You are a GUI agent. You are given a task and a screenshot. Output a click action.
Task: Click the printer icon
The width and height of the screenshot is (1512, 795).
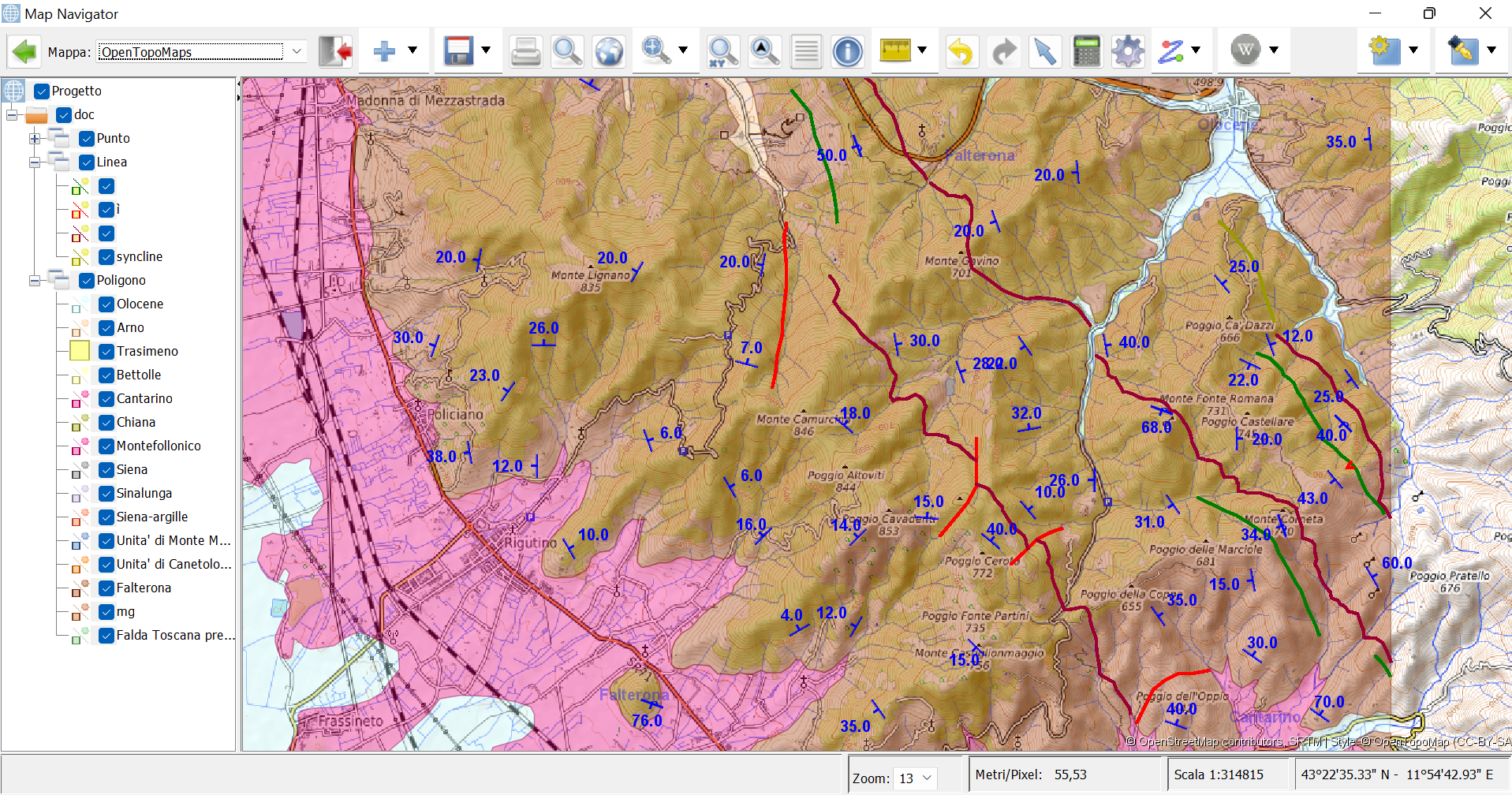[525, 52]
